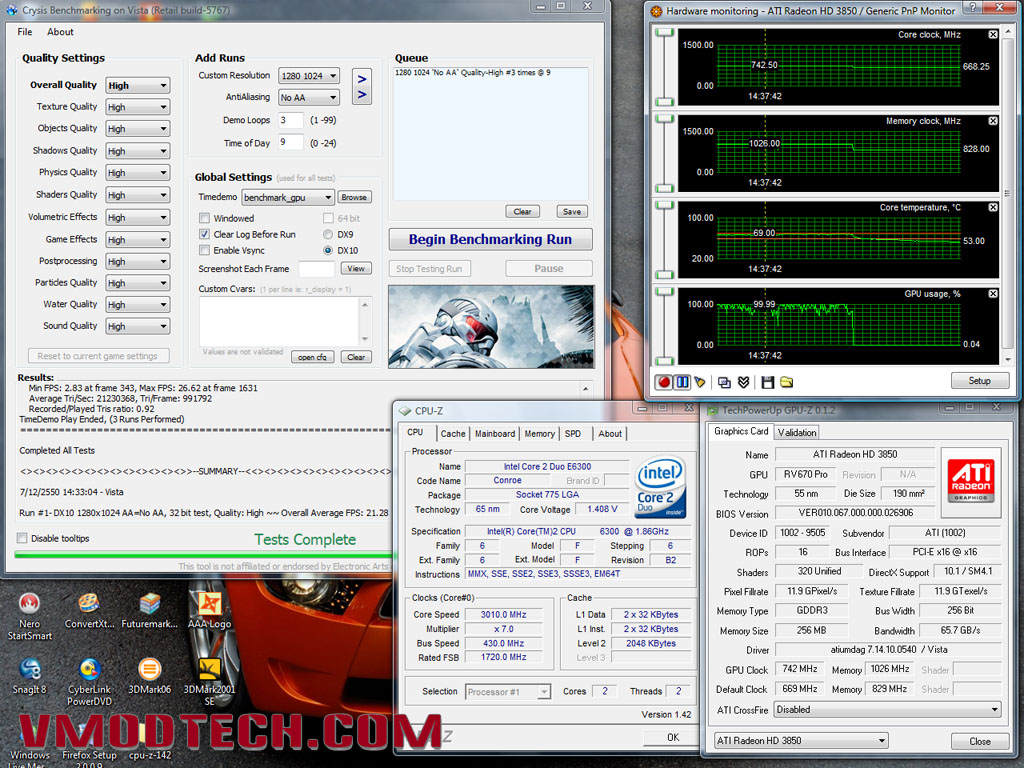Check Disable tooltips checkbox
Screen dimensions: 1024x768
(x=22, y=538)
